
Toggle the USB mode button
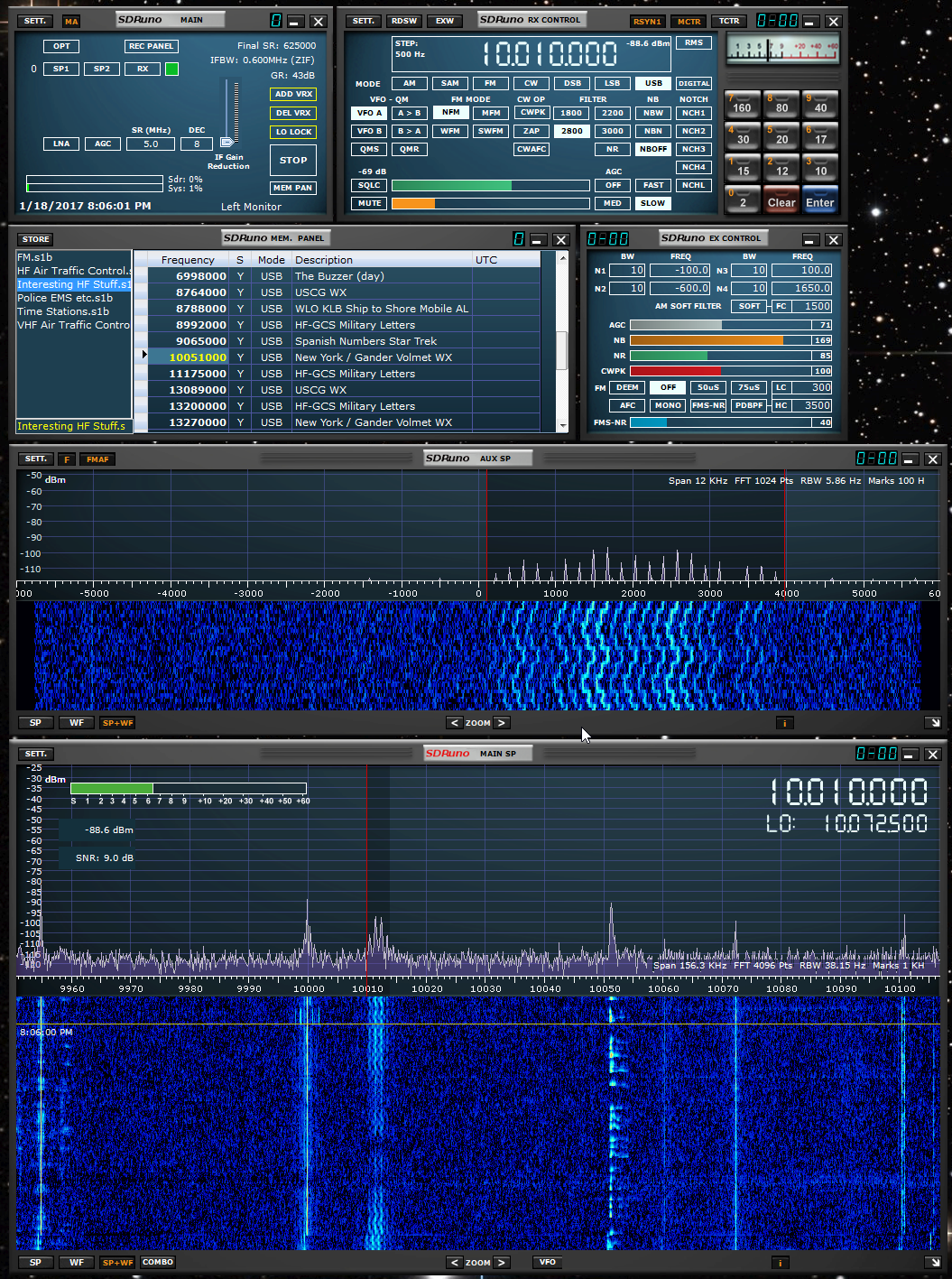(x=653, y=83)
